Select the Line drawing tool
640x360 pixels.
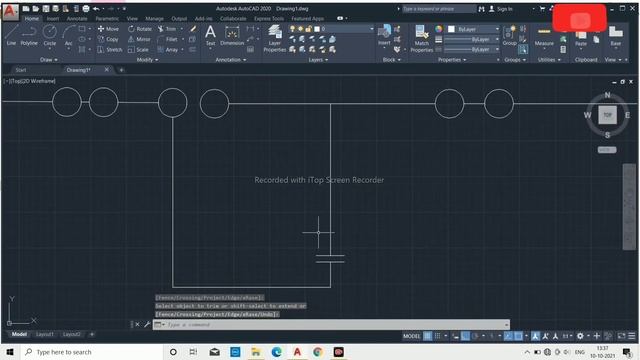point(11,34)
